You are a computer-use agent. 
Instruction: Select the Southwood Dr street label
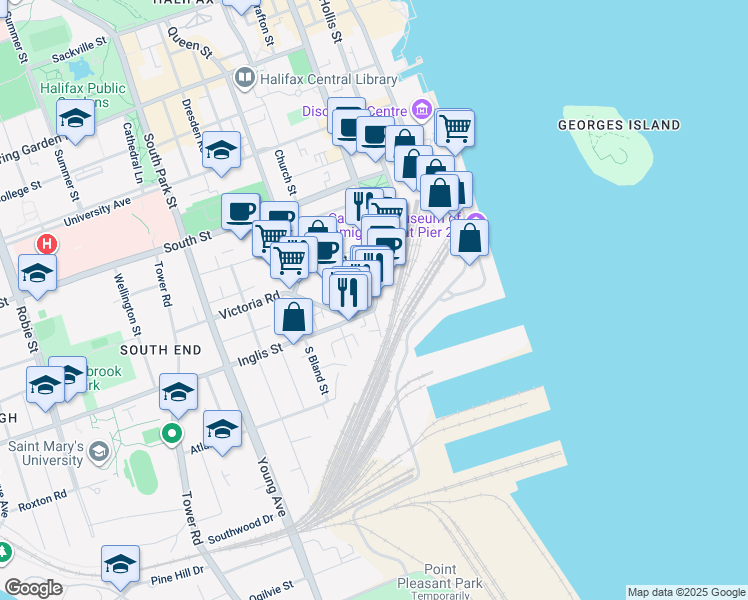click(x=241, y=528)
